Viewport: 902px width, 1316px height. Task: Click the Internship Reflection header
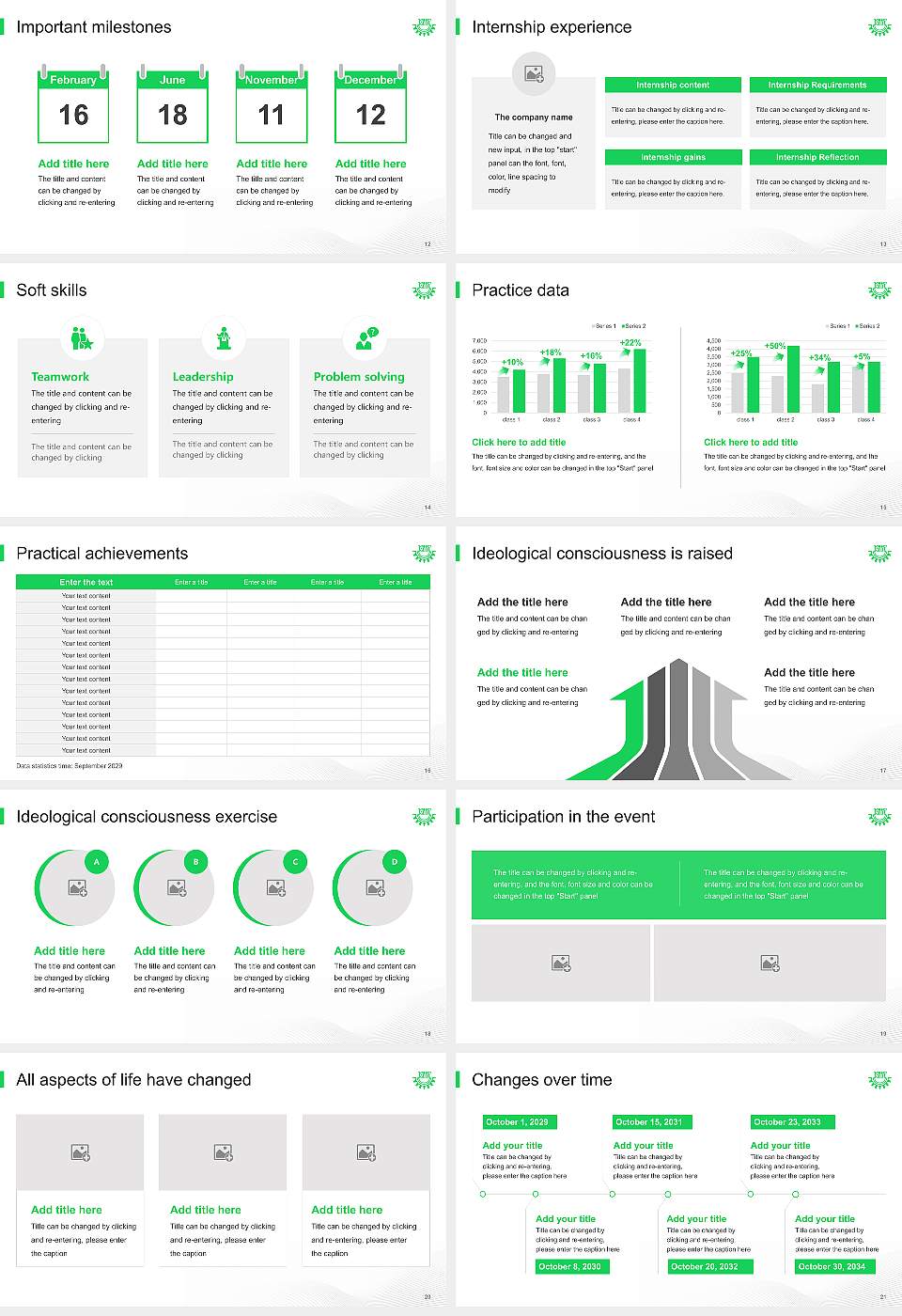pyautogui.click(x=817, y=157)
